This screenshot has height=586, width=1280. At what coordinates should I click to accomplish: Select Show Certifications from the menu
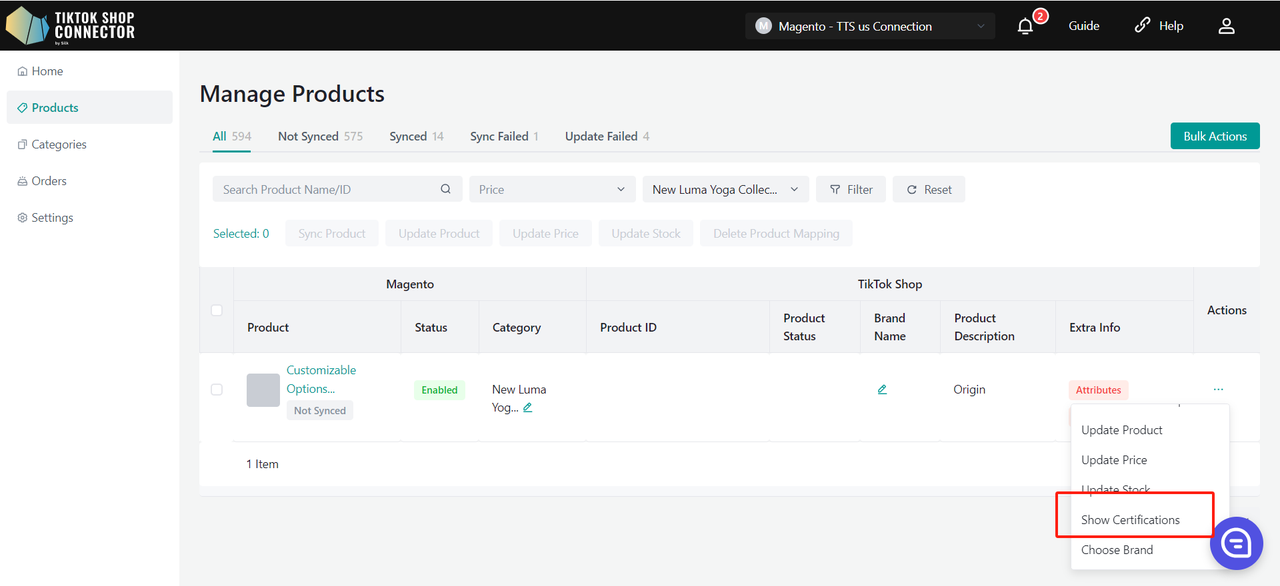pyautogui.click(x=1130, y=520)
